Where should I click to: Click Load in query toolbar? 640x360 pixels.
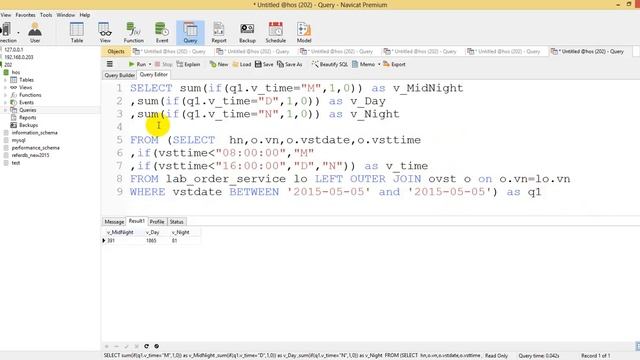242,64
